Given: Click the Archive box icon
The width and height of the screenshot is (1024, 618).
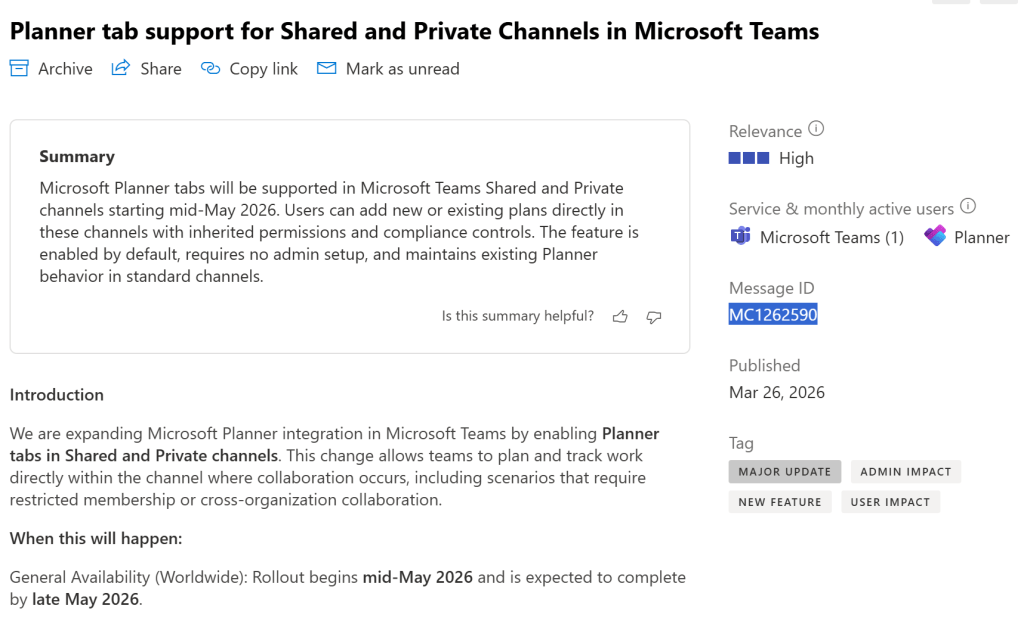Looking at the screenshot, I should click(19, 68).
